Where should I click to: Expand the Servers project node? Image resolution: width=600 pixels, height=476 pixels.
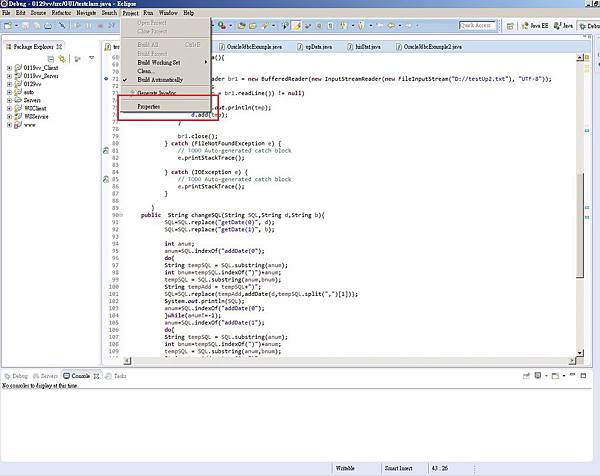click(x=9, y=101)
